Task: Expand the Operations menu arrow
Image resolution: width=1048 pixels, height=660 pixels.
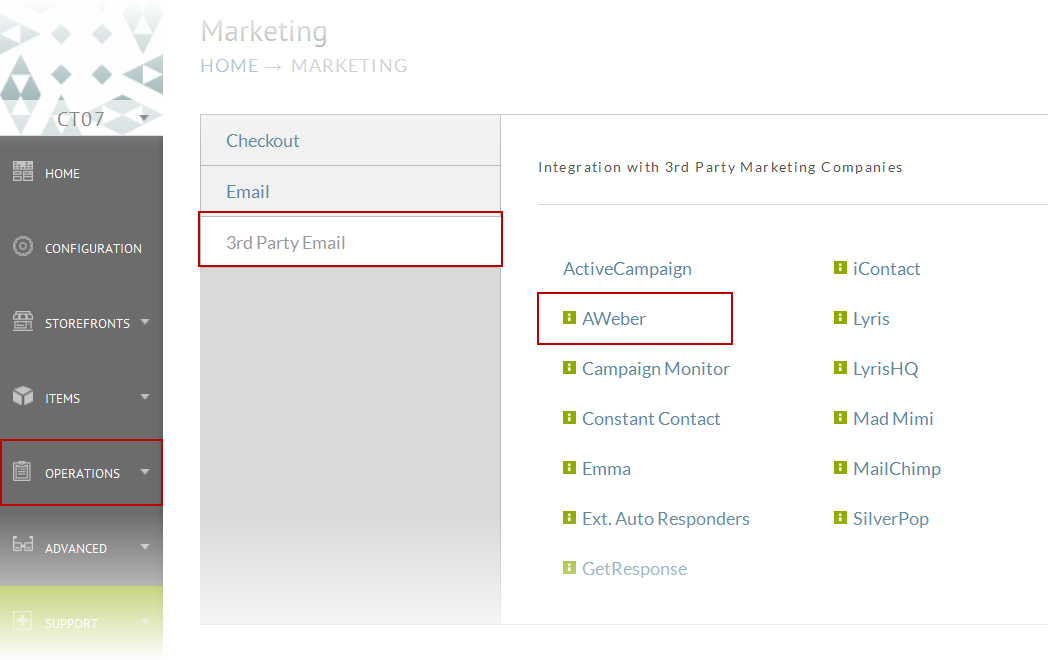Action: pos(145,471)
